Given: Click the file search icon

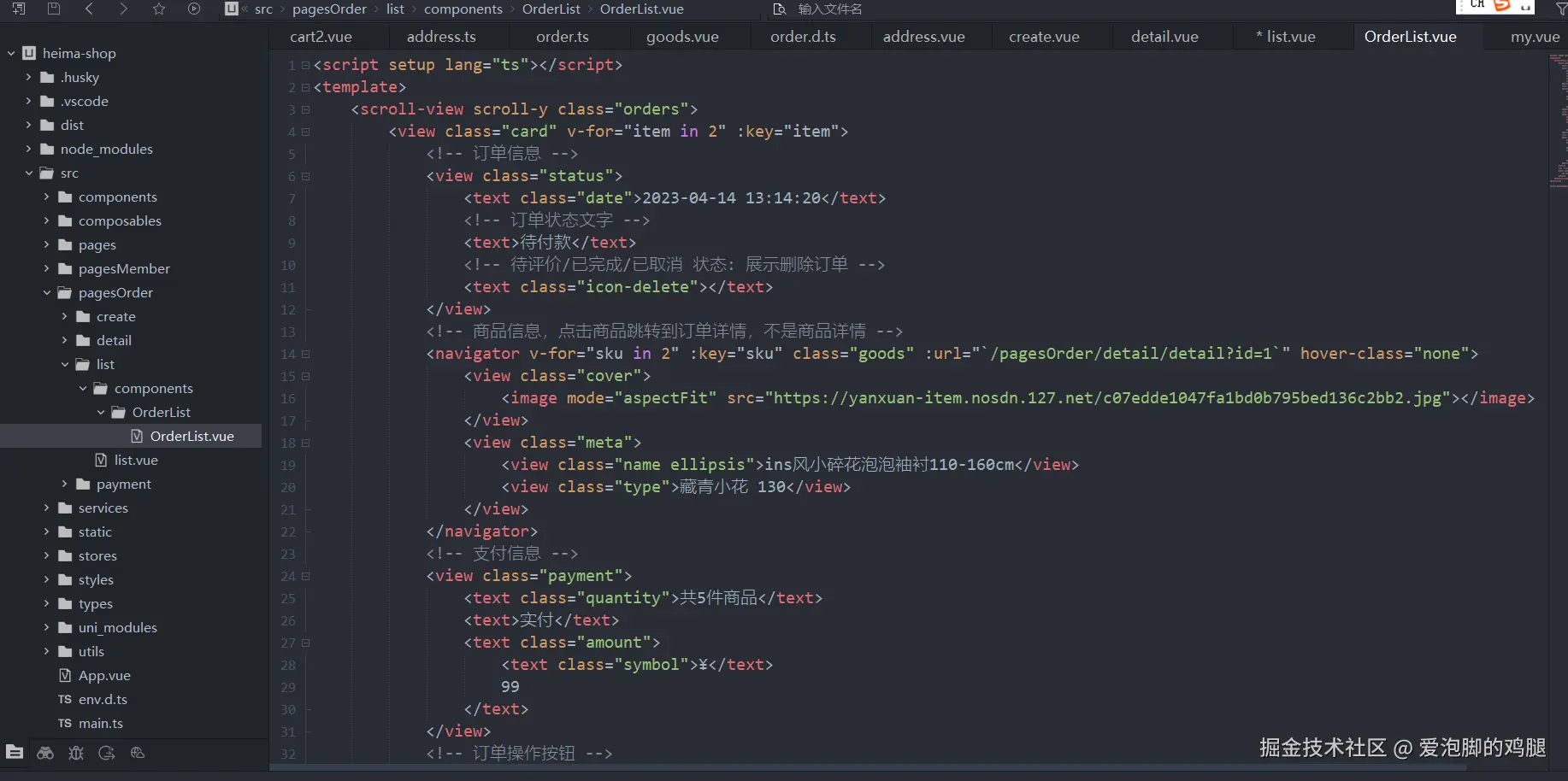Looking at the screenshot, I should coord(779,9).
